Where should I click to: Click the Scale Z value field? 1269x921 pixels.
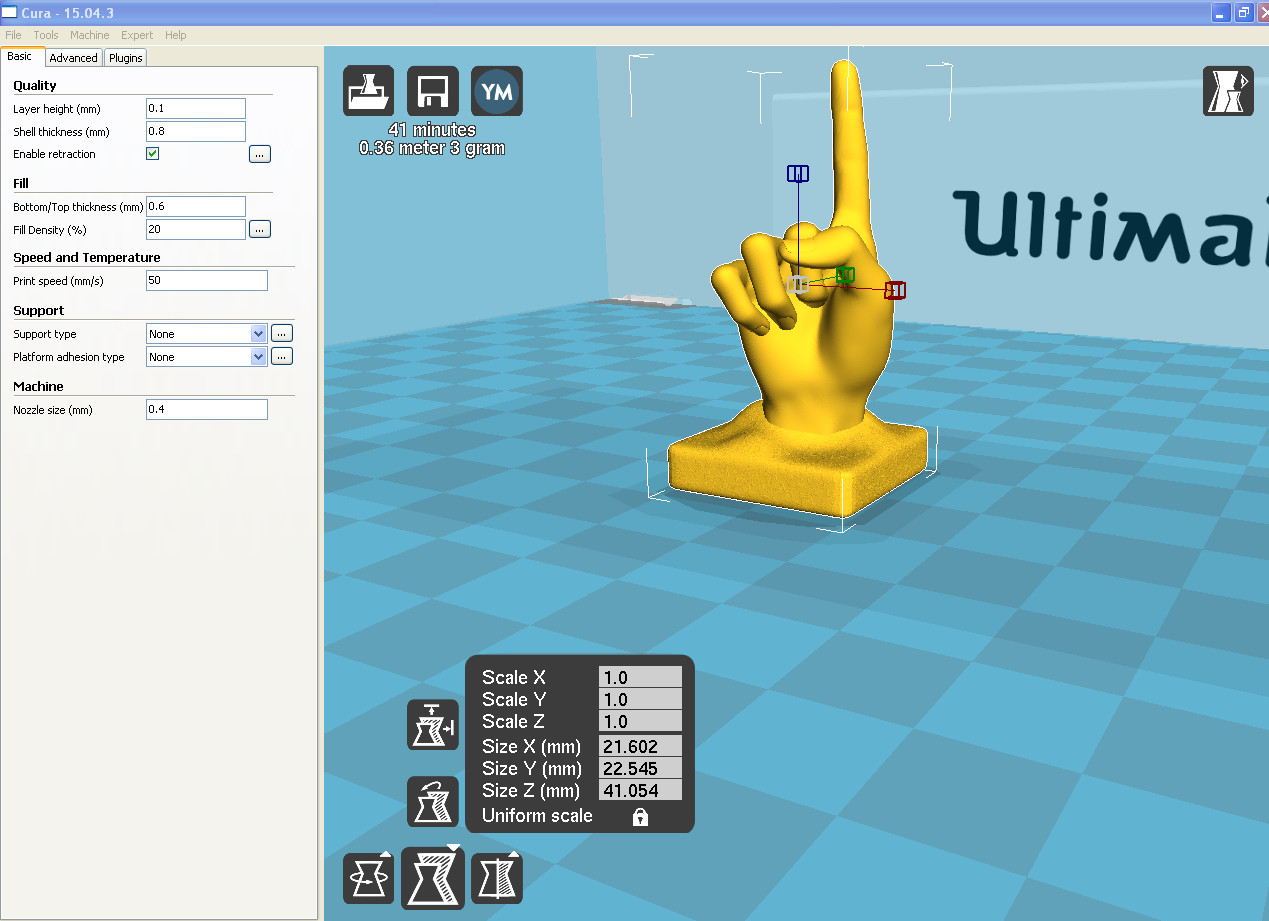pos(640,722)
